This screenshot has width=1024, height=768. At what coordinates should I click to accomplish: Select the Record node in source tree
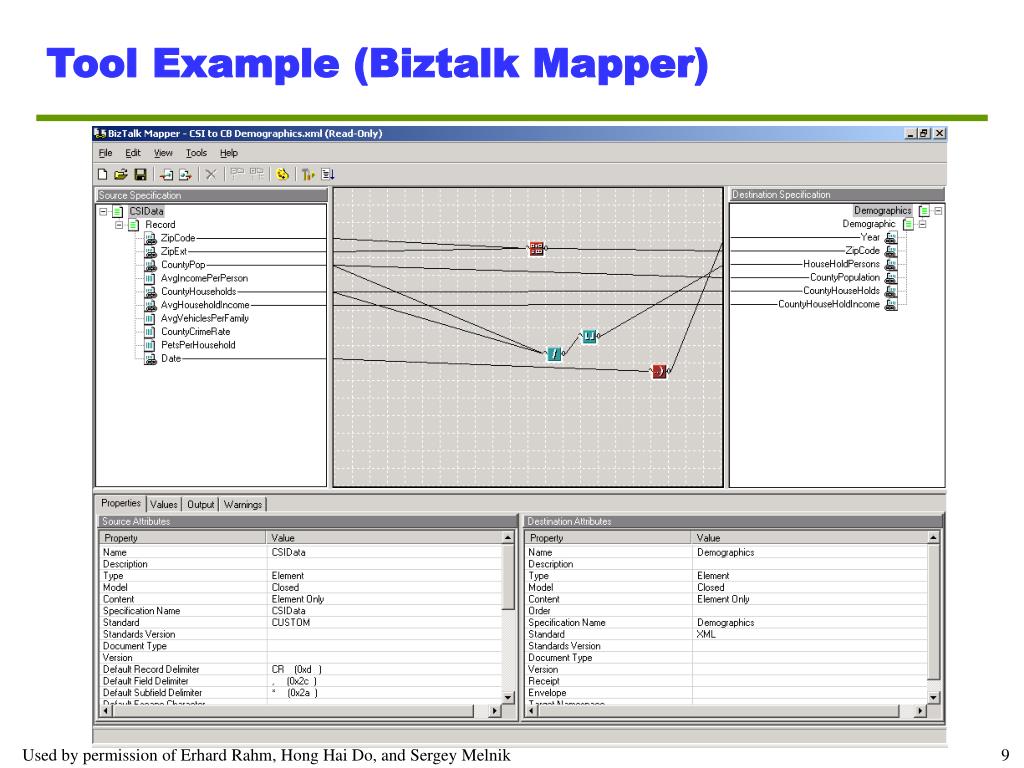click(x=160, y=225)
